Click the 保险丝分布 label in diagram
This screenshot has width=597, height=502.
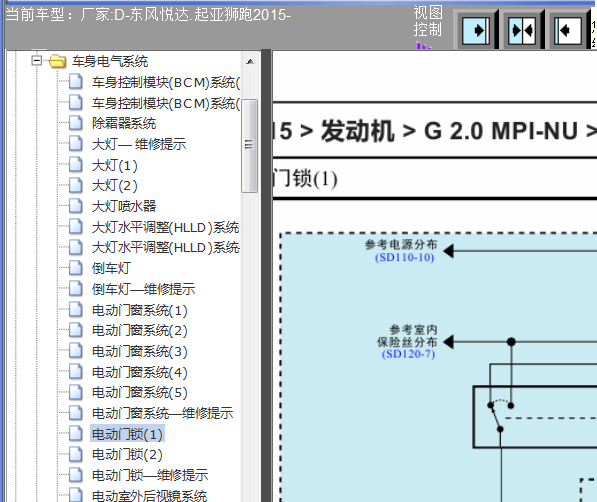(x=407, y=342)
